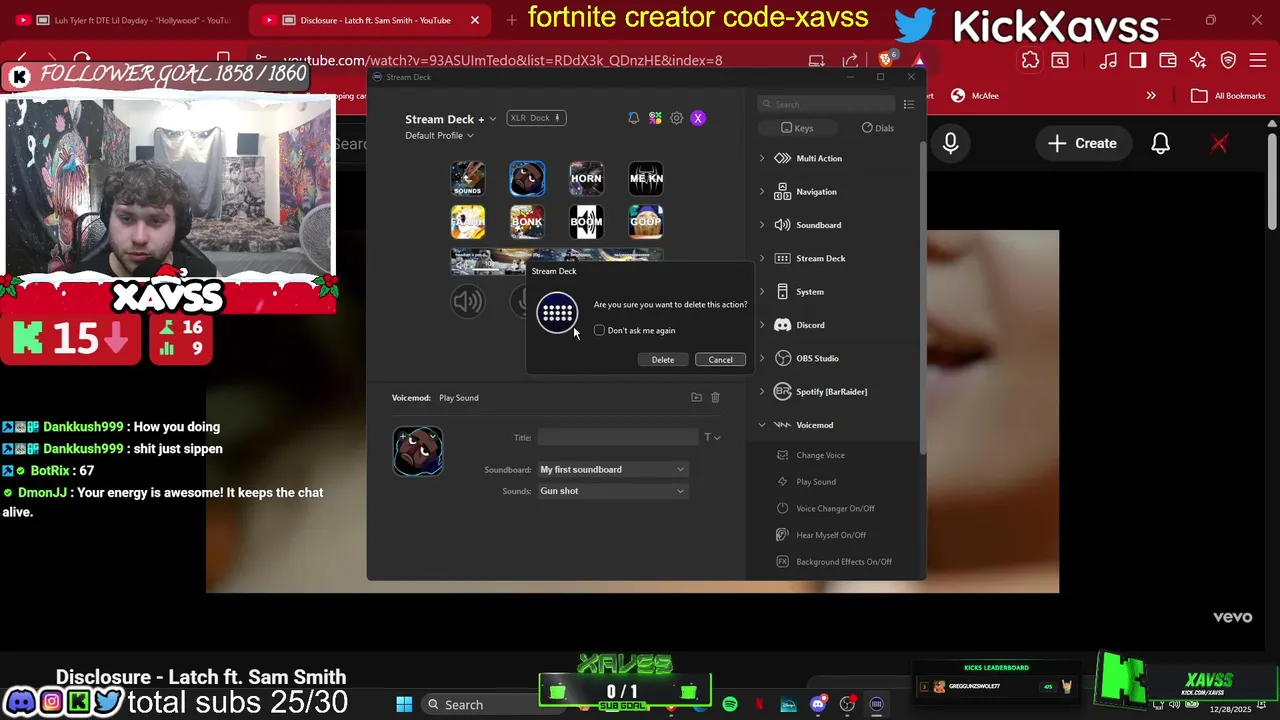This screenshot has width=1280, height=720.
Task: Click YouTube voice search microphone
Action: pyautogui.click(x=950, y=143)
